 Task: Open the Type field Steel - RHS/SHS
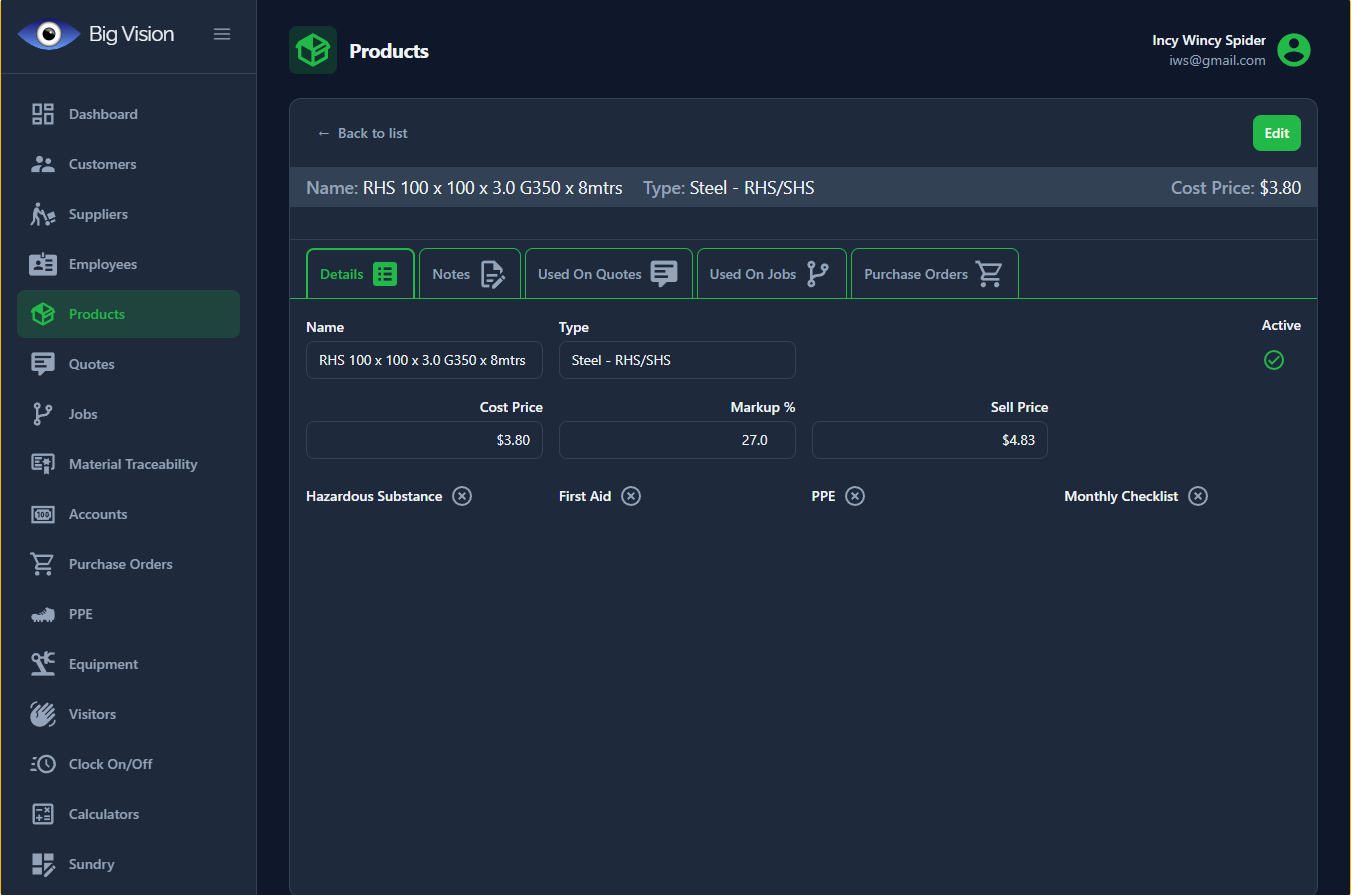677,360
